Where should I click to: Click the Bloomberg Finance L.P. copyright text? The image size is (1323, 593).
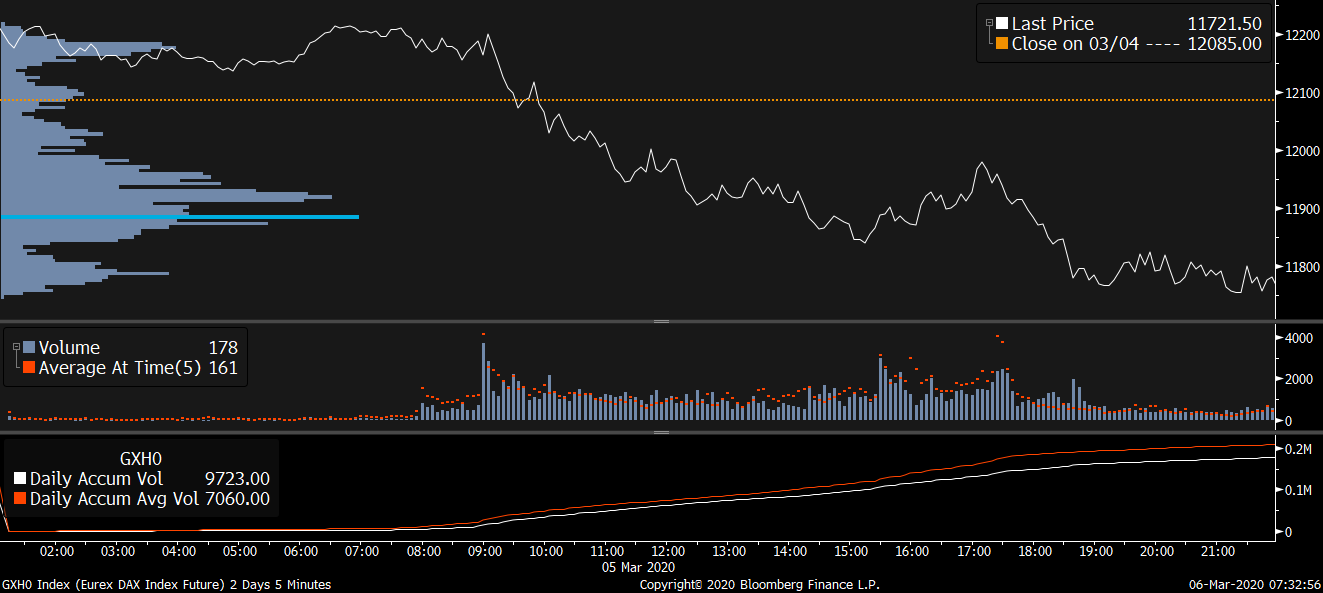[x=759, y=584]
